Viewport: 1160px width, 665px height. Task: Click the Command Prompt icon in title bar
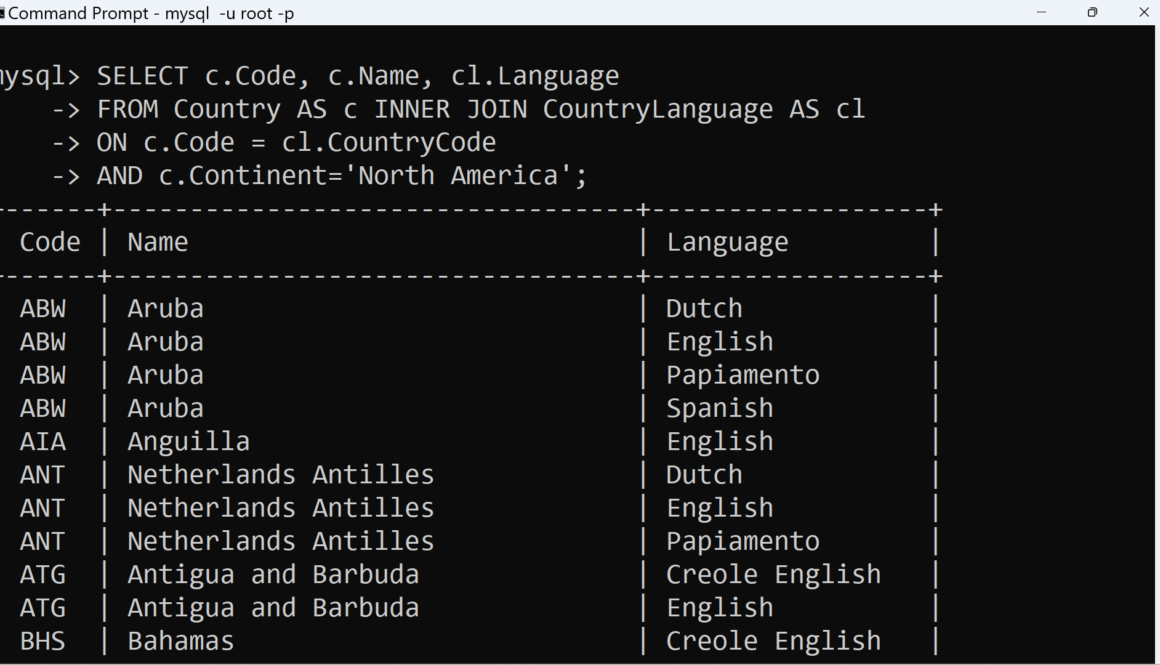click(x=2, y=13)
